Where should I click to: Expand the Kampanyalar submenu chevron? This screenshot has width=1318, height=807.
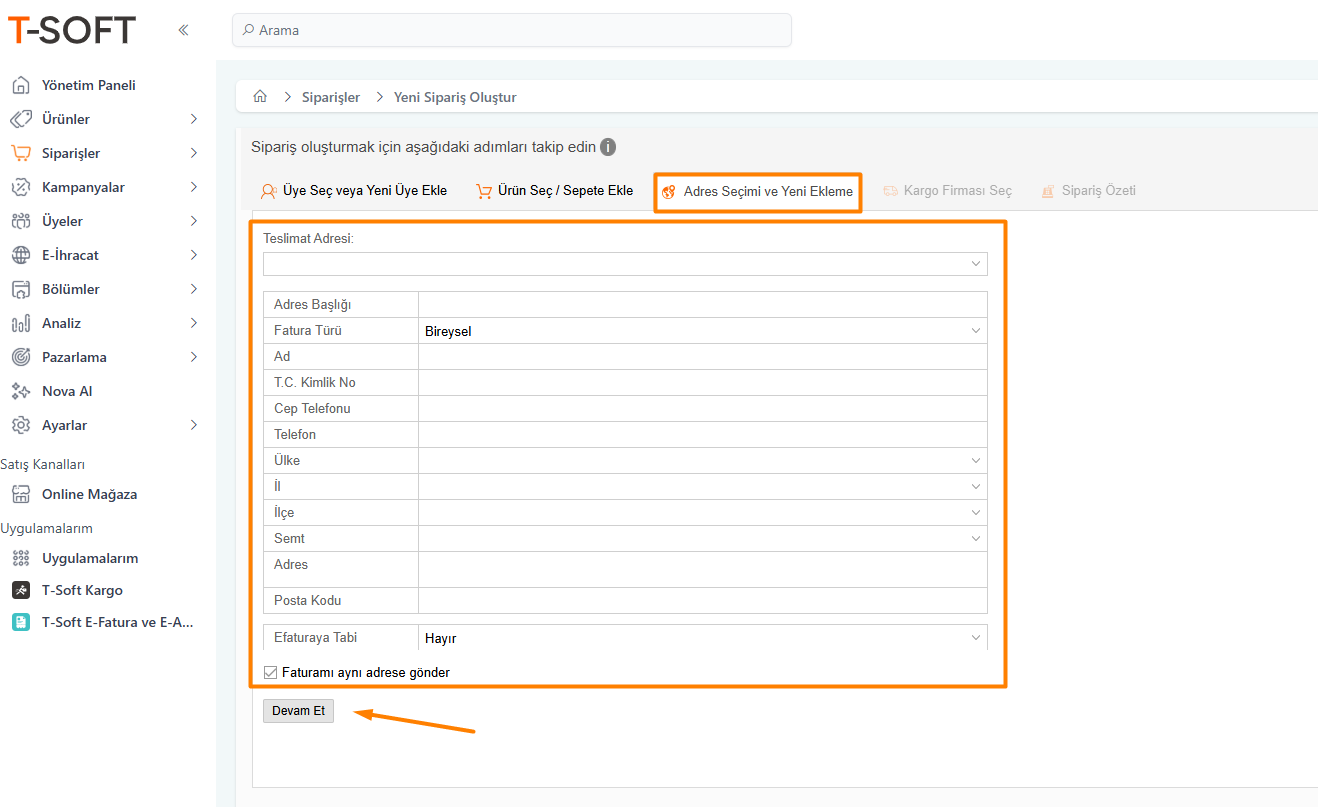(194, 187)
